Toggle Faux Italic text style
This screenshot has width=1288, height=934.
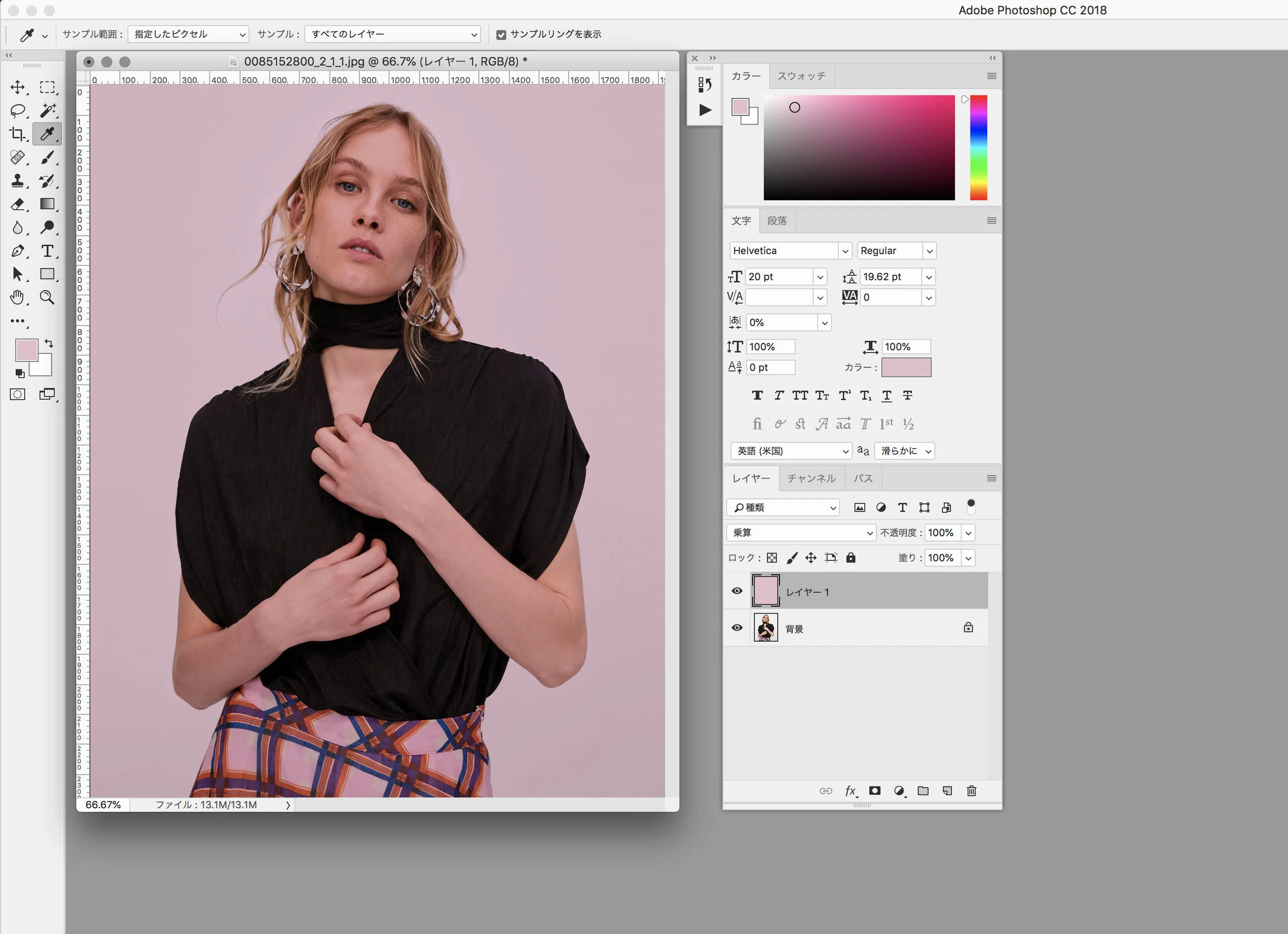(x=778, y=395)
